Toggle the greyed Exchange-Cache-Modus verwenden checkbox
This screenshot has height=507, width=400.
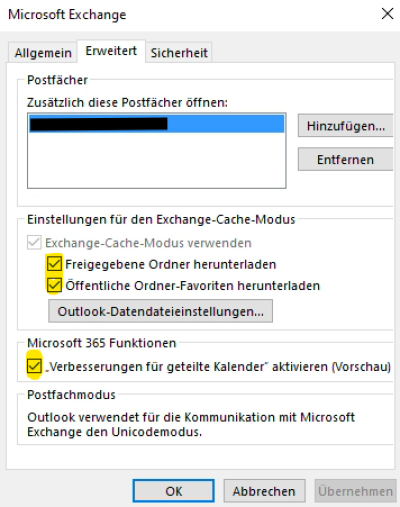coord(34,243)
